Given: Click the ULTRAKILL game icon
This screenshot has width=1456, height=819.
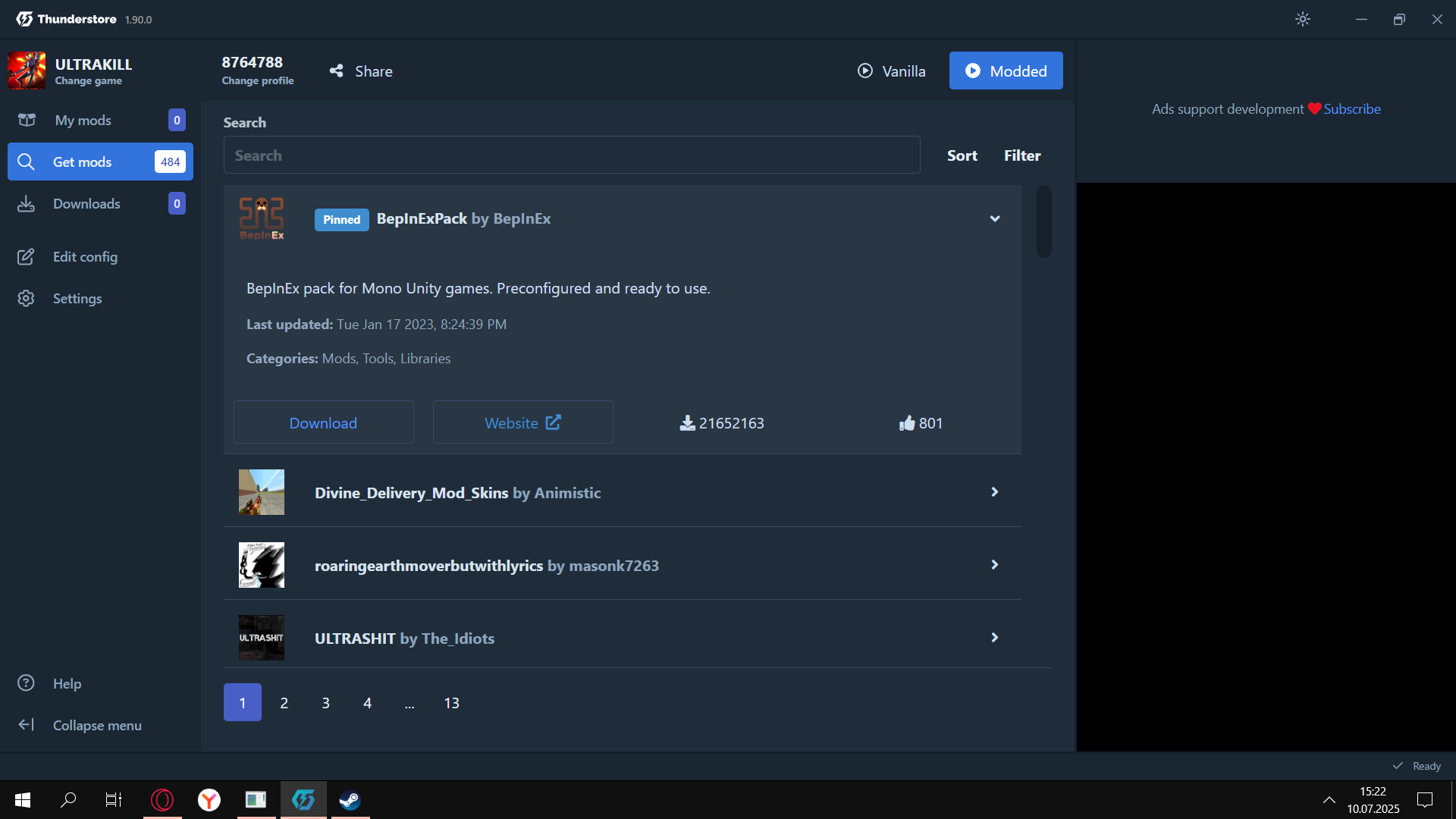Looking at the screenshot, I should click(27, 71).
